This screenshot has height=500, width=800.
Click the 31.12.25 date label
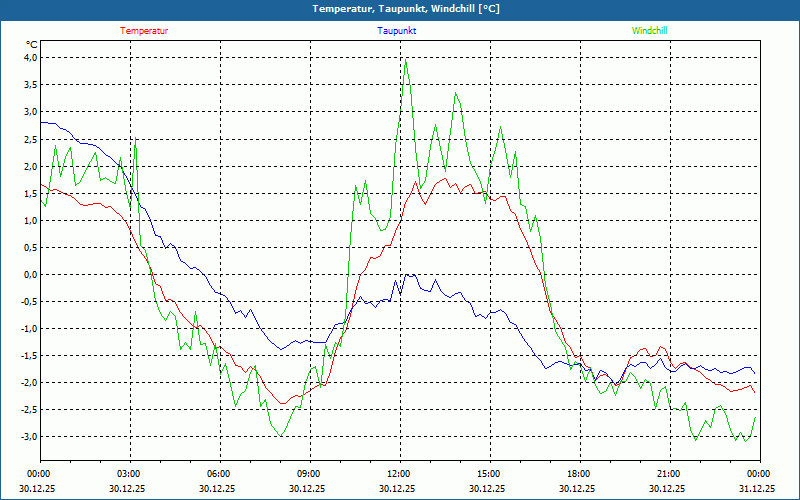[758, 489]
